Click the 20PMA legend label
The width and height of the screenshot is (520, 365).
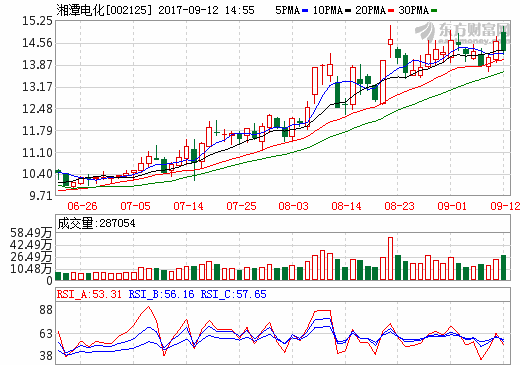[x=370, y=10]
